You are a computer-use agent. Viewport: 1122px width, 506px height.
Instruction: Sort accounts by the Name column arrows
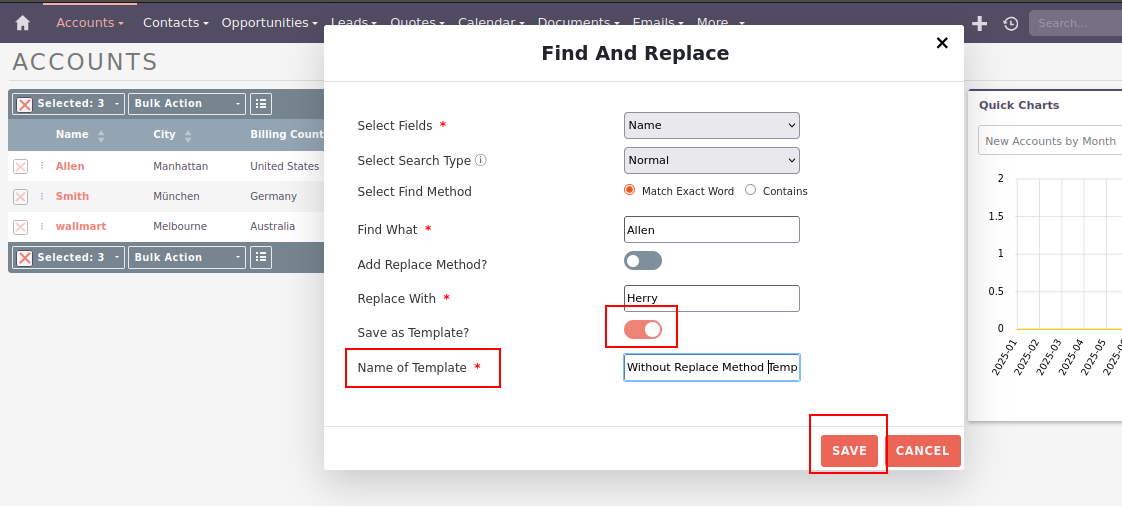point(101,135)
